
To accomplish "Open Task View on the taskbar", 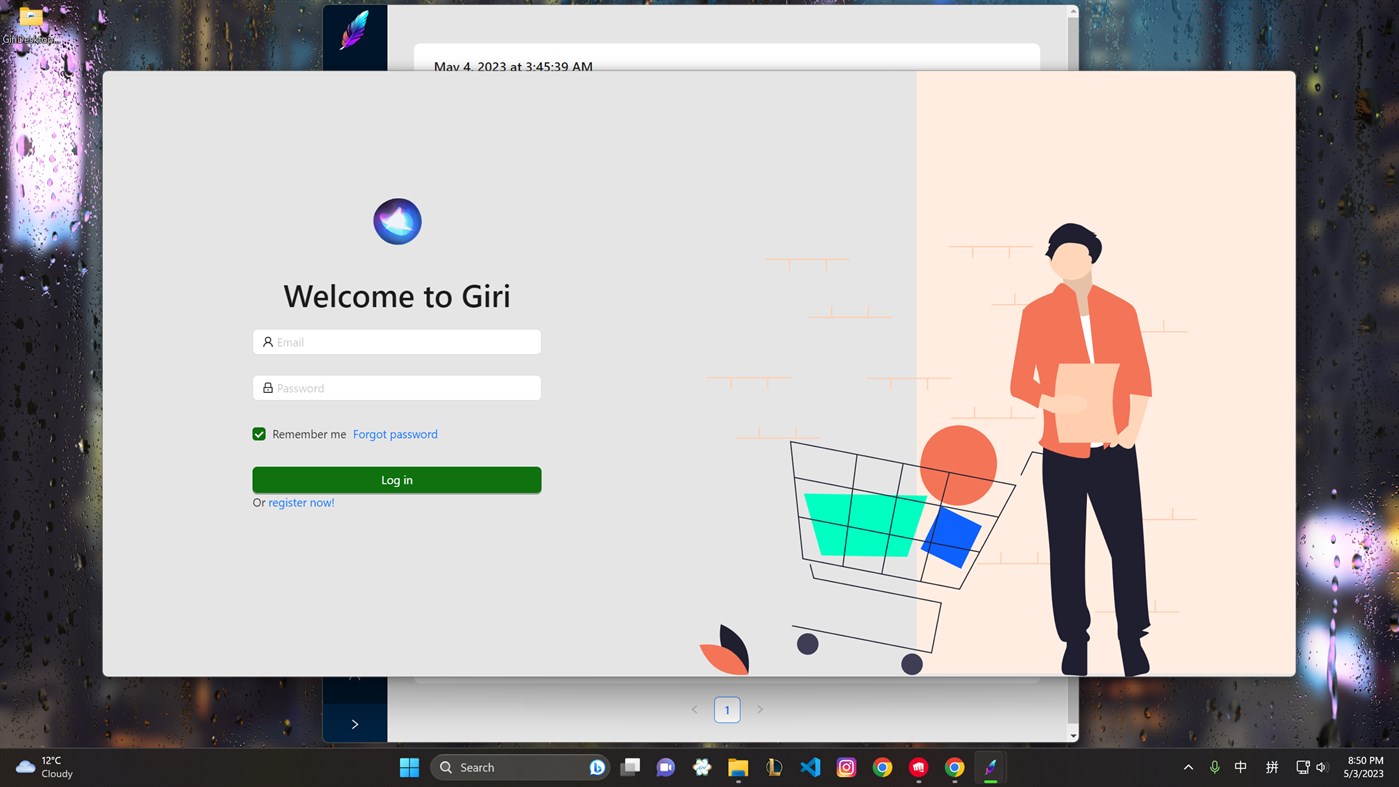I will point(630,767).
